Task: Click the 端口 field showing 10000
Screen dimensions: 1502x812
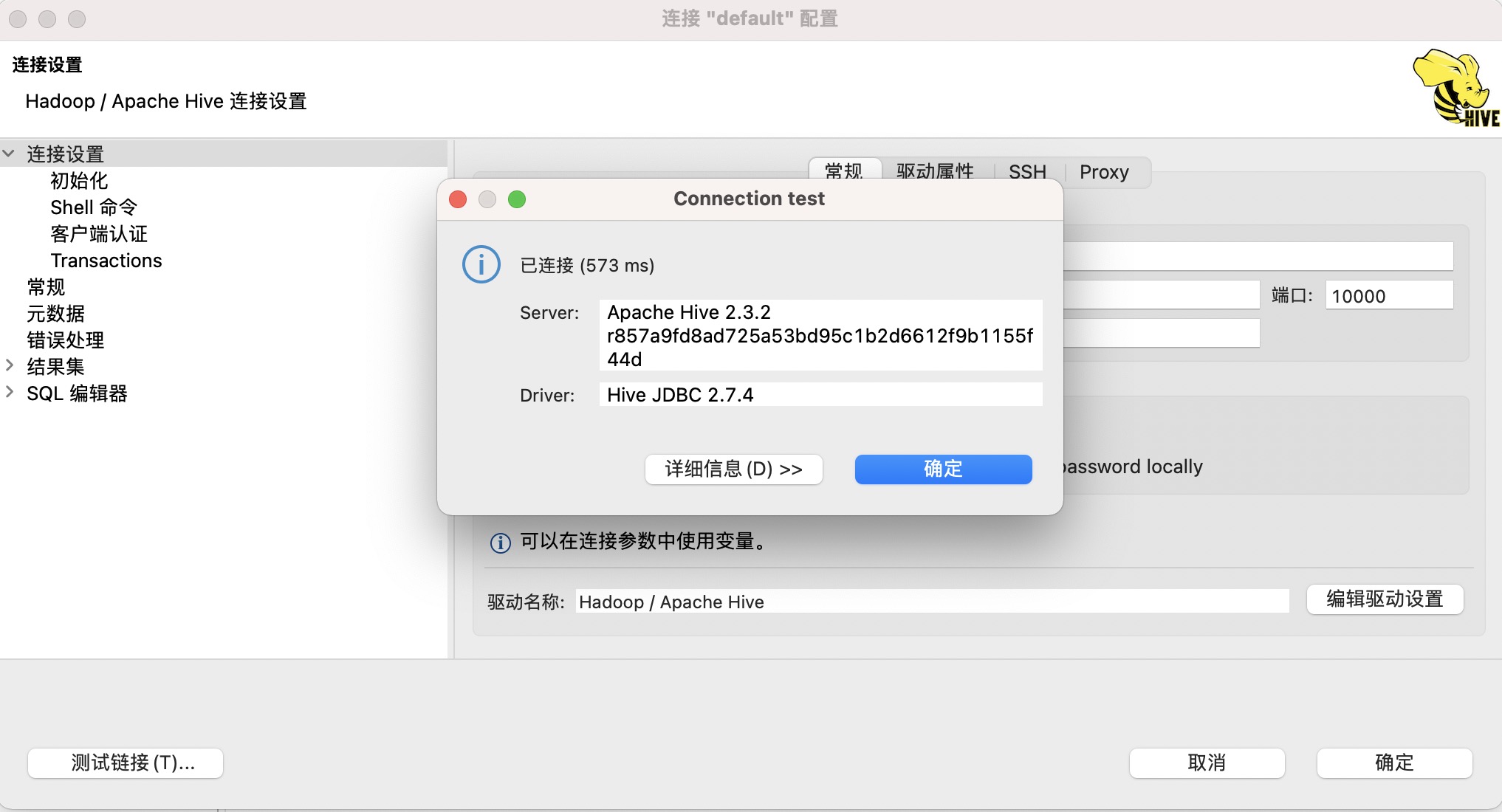Action: coord(1389,295)
